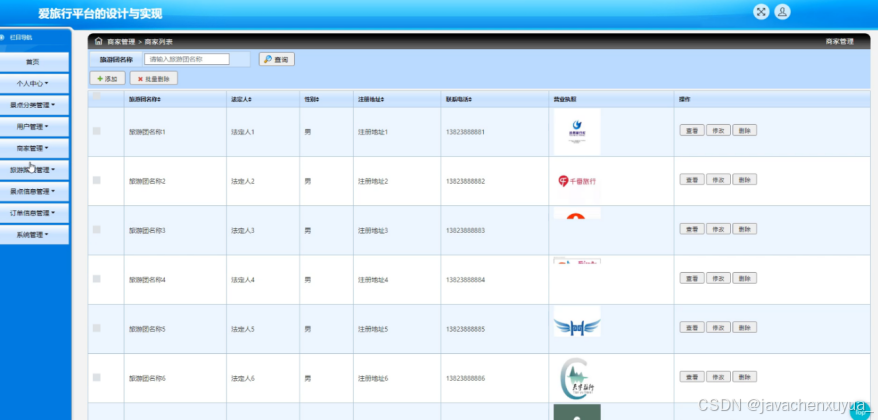
Task: Click 修改 for 旅游团名称1 row
Action: 718,130
